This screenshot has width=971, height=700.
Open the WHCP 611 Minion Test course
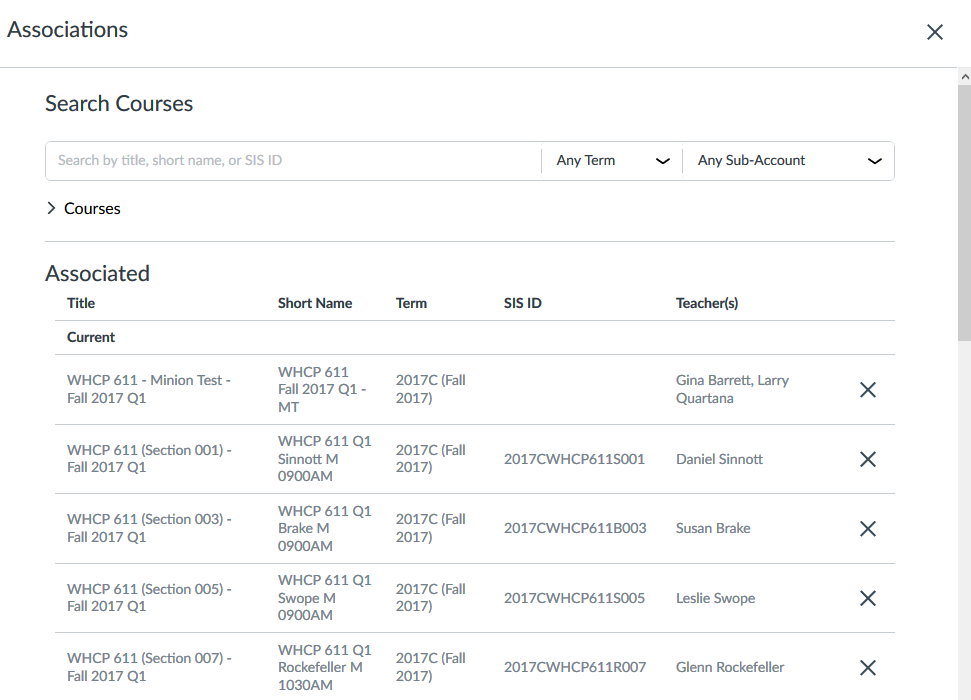[148, 389]
